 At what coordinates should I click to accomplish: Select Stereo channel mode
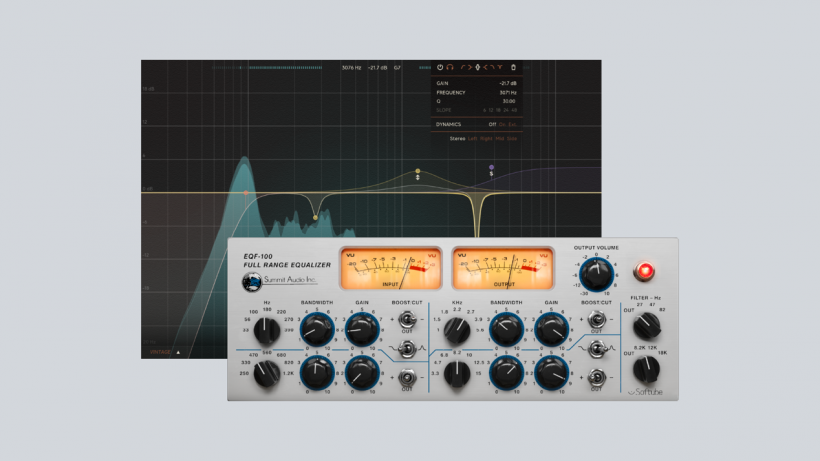(457, 139)
